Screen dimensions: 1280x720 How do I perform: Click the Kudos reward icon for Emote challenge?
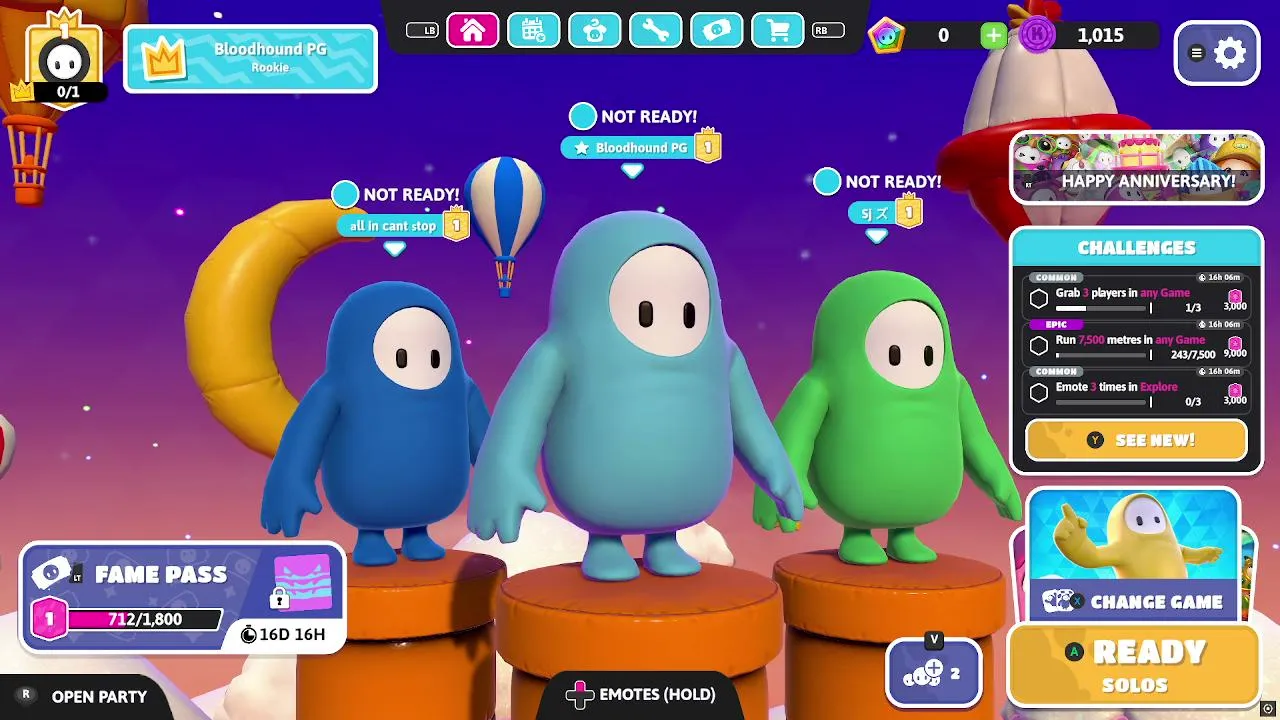tap(1235, 391)
